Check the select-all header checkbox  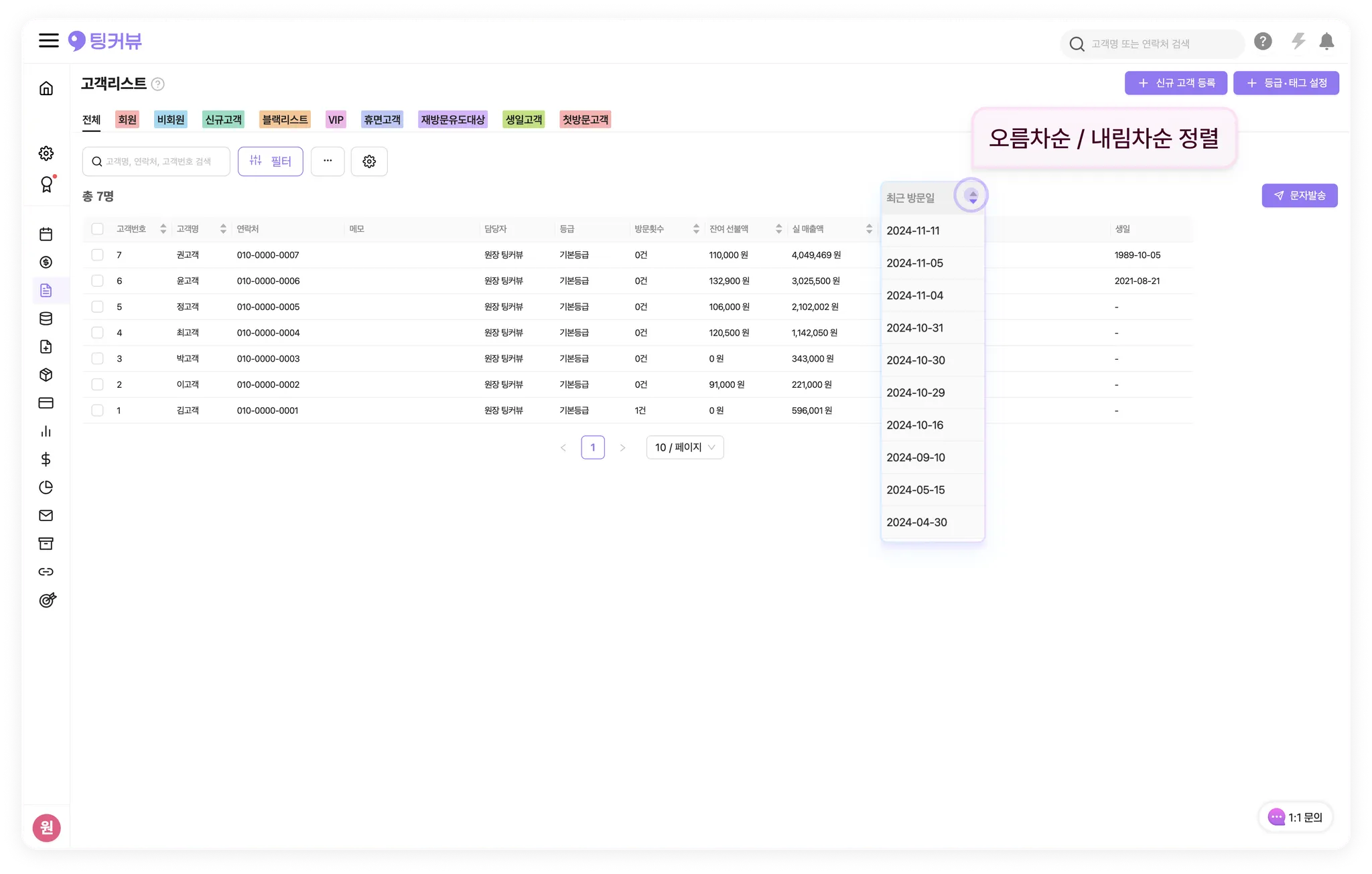[x=98, y=229]
